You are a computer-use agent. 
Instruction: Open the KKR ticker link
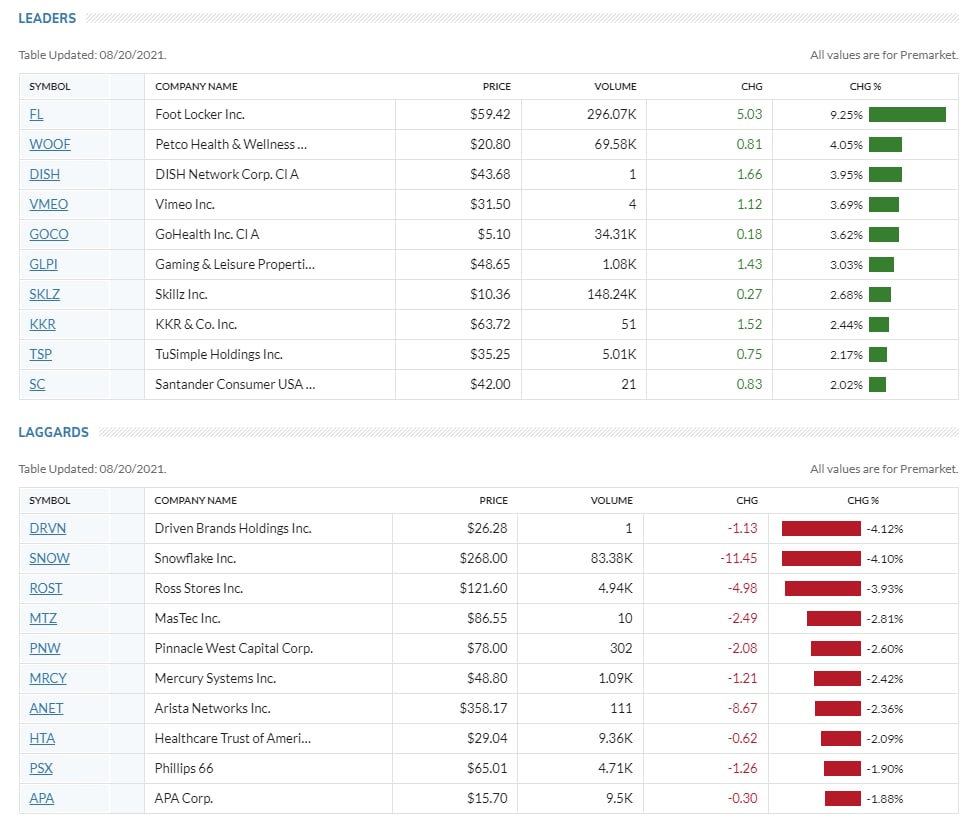[42, 325]
